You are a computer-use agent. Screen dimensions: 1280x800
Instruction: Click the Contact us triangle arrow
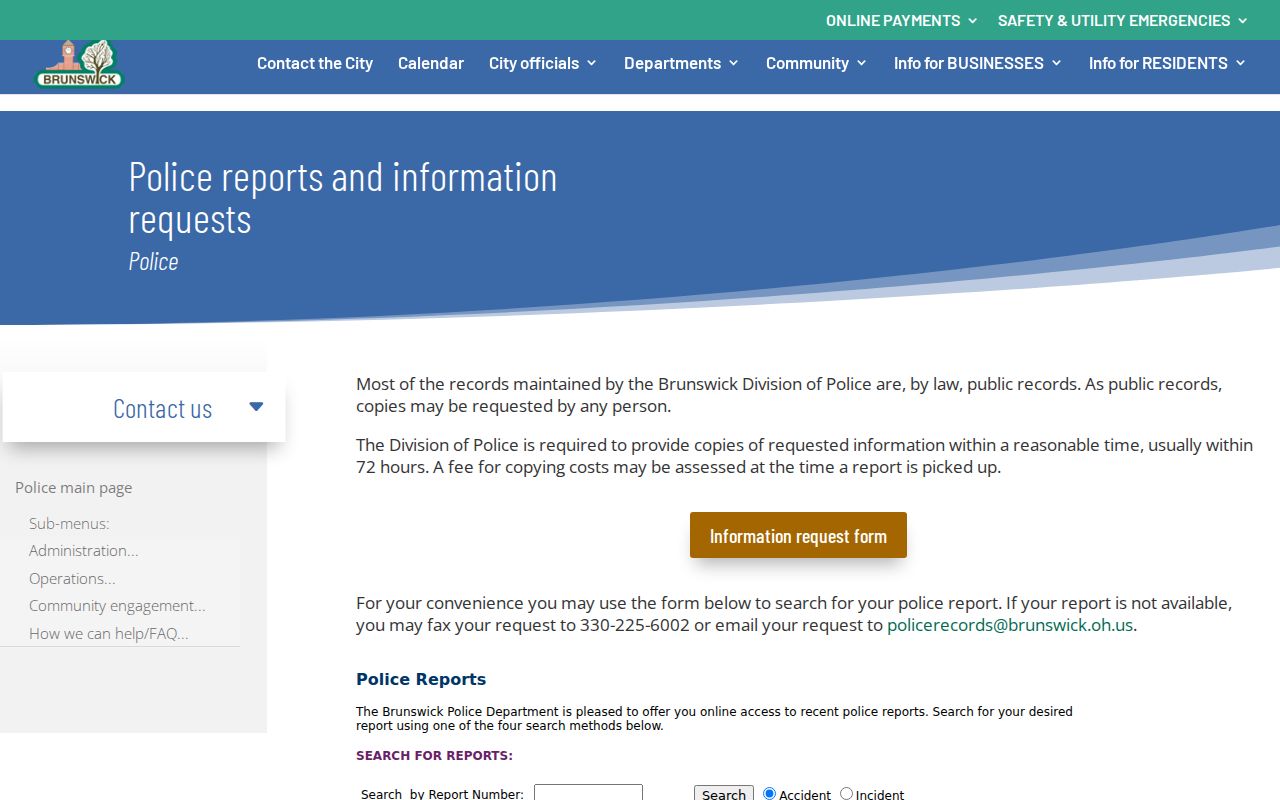[256, 407]
